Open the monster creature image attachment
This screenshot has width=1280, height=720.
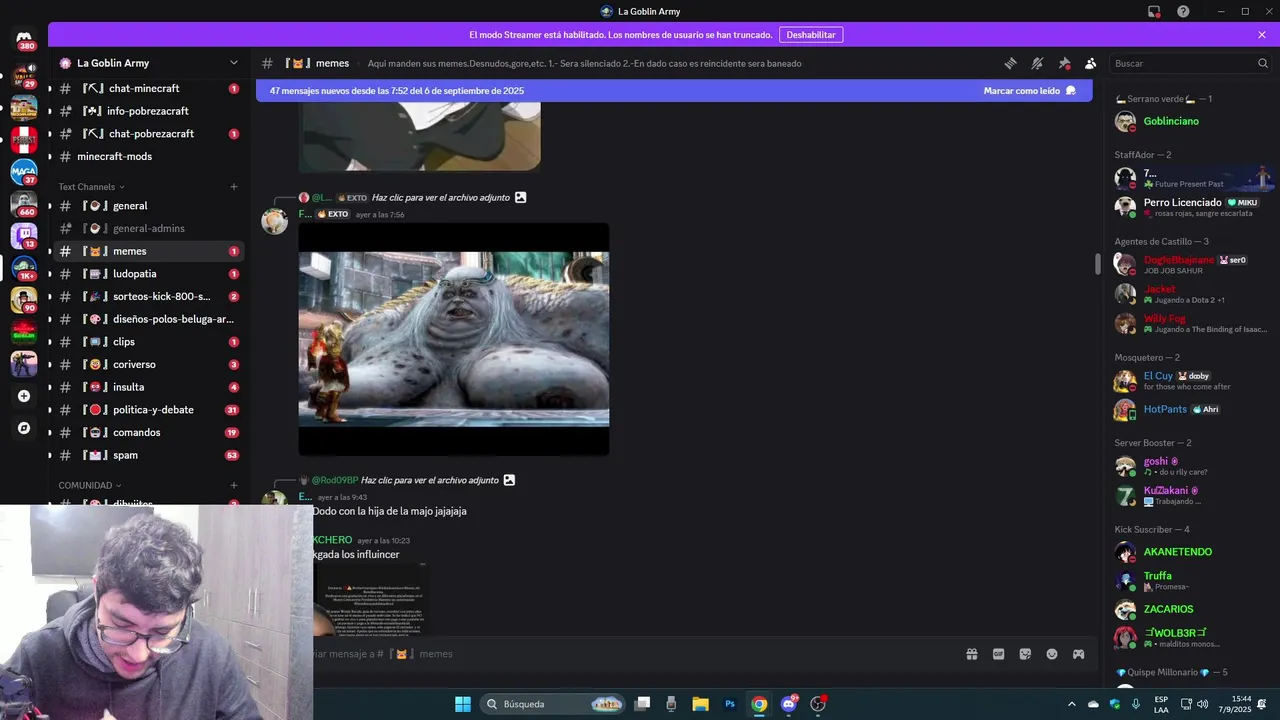pyautogui.click(x=454, y=339)
